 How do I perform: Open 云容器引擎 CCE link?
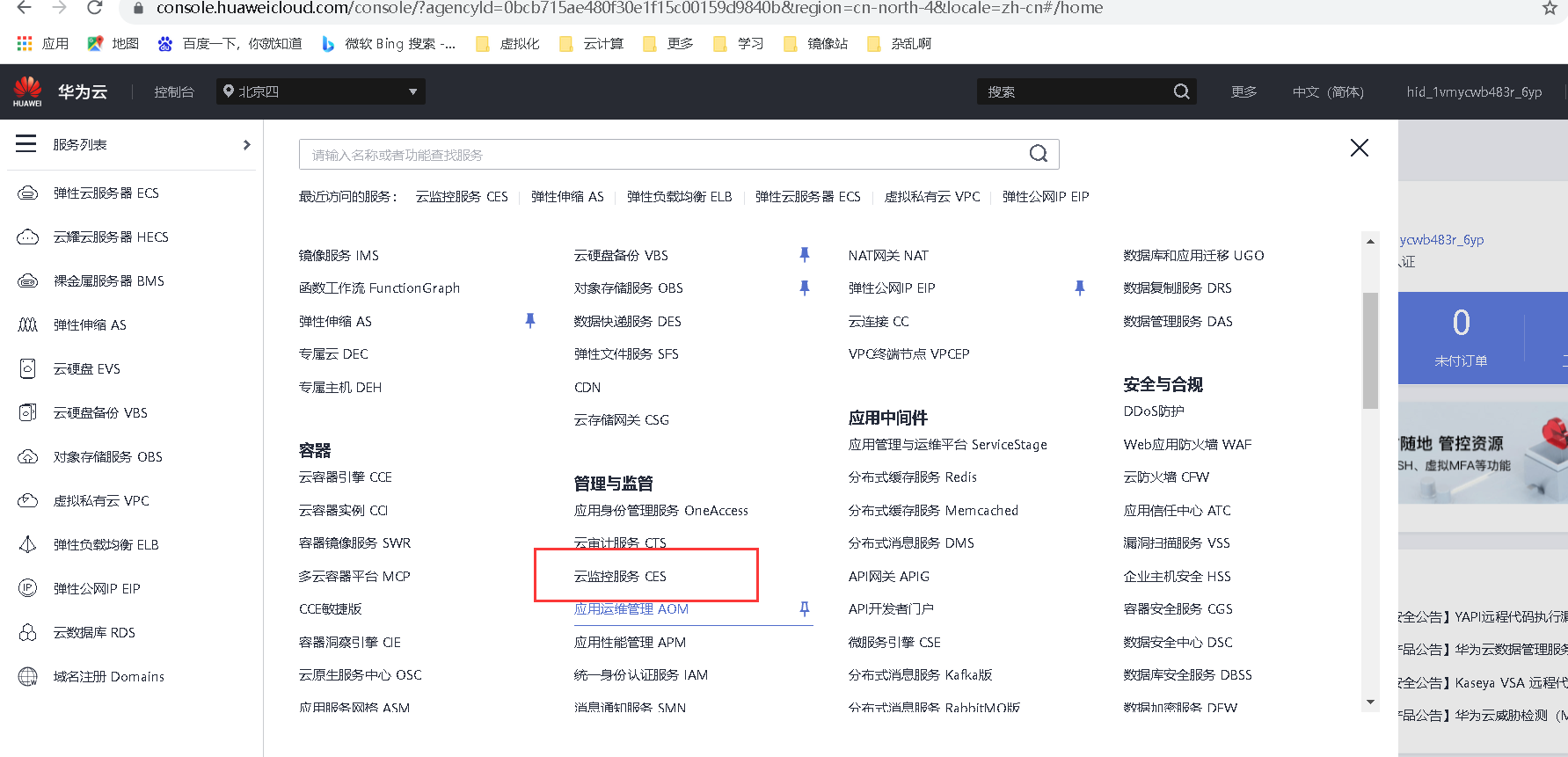(x=346, y=477)
